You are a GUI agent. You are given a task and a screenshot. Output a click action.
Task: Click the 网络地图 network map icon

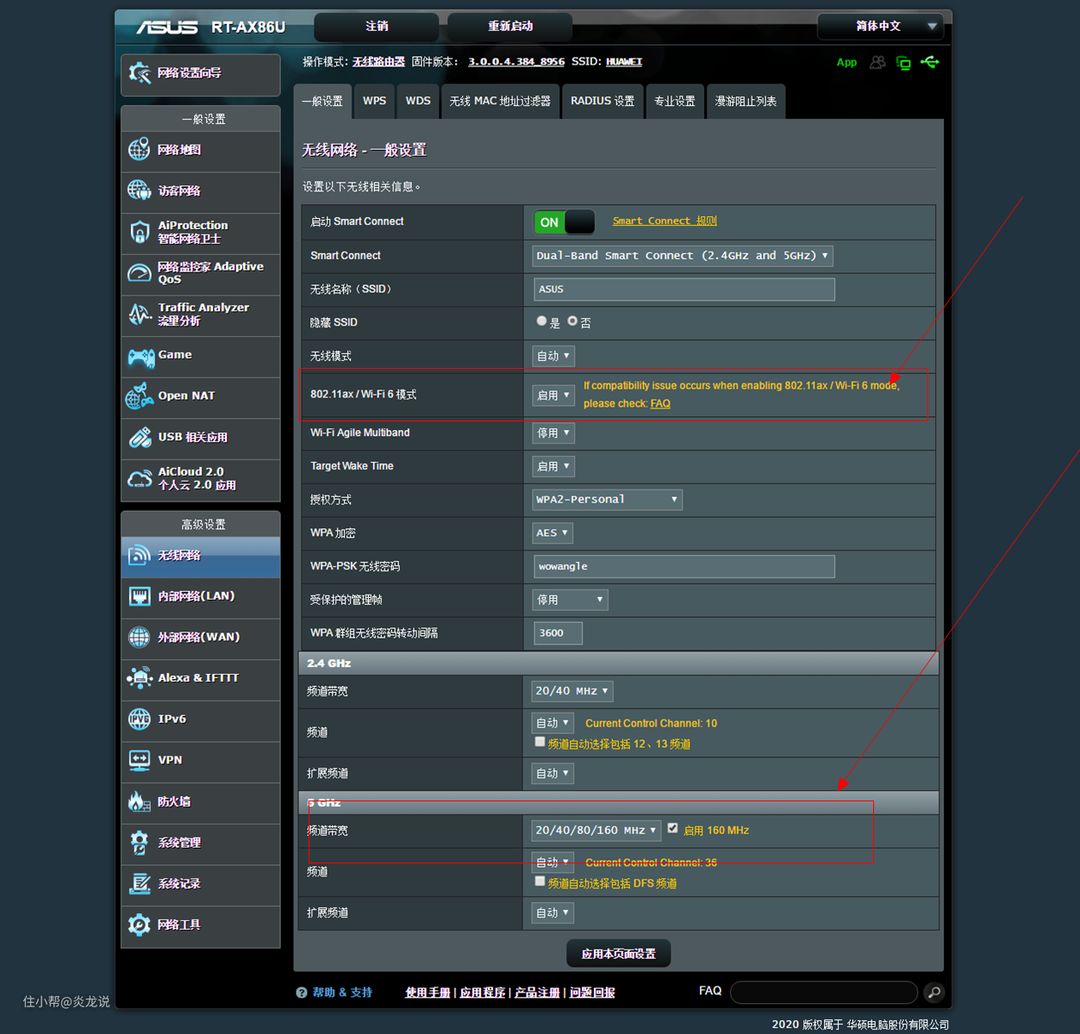139,150
